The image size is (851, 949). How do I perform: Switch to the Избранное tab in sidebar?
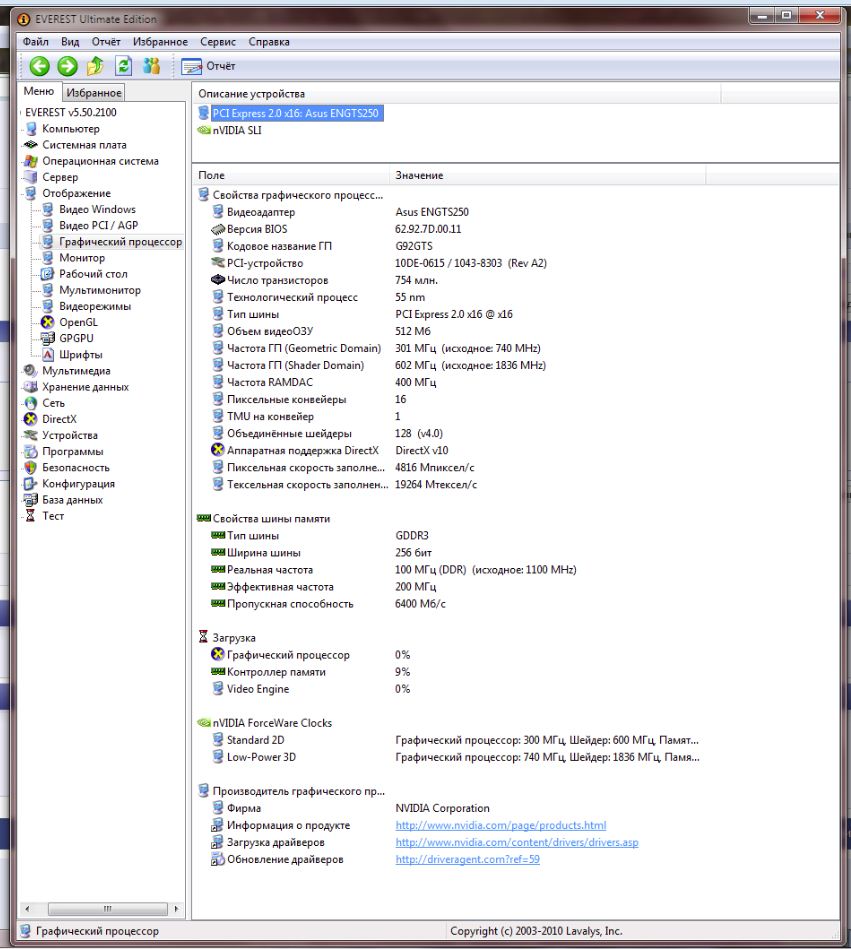pyautogui.click(x=94, y=93)
